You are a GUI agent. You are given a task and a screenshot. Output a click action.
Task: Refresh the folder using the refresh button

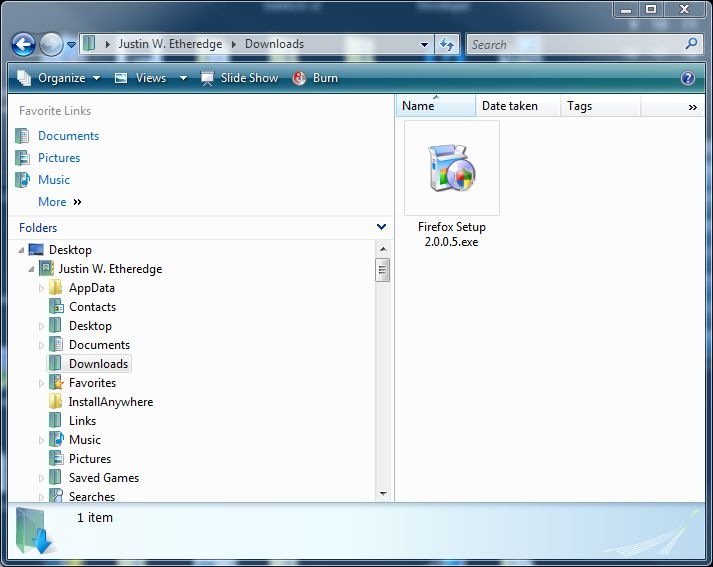(447, 45)
